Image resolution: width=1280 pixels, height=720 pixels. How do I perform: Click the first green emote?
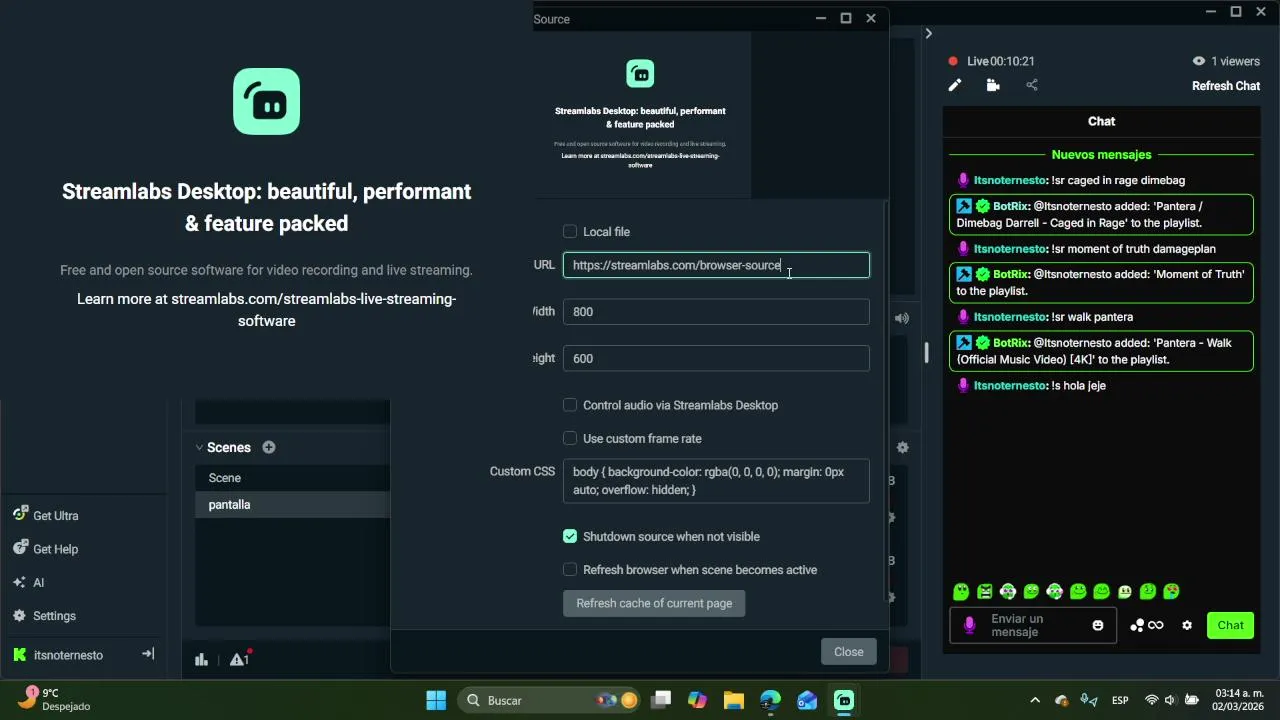[x=961, y=592]
